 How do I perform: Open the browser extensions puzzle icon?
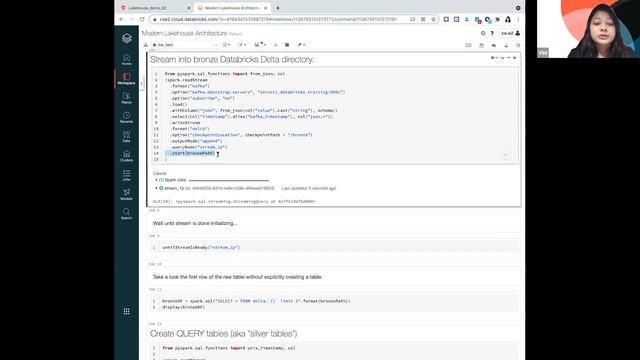(498, 19)
